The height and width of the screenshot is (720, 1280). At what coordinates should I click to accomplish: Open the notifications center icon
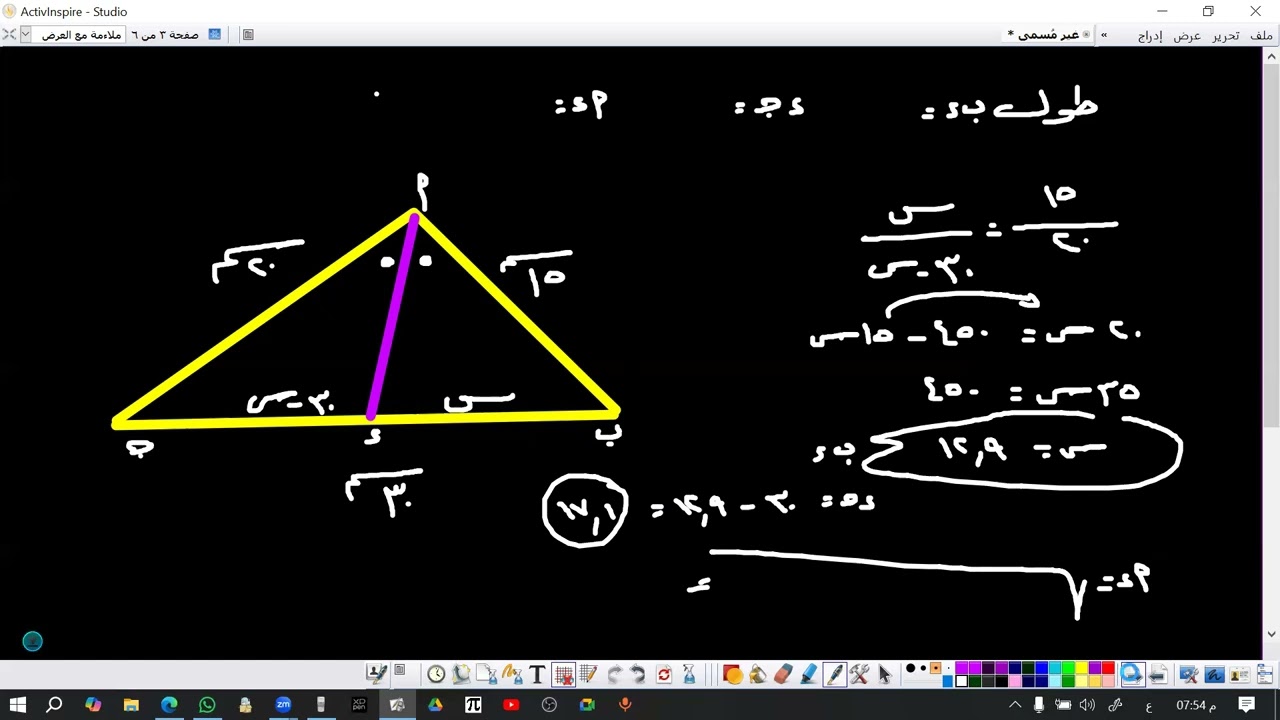point(1247,705)
